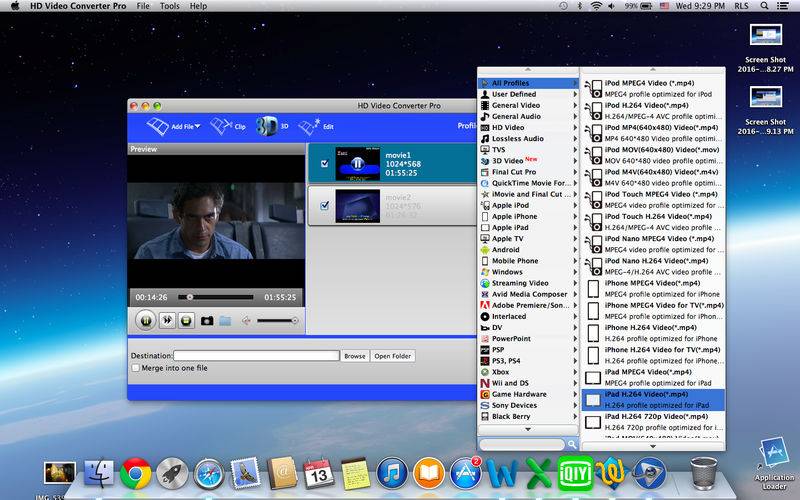Open Finder from the Dock
Viewport: 800px width, 500px height.
coord(99,473)
